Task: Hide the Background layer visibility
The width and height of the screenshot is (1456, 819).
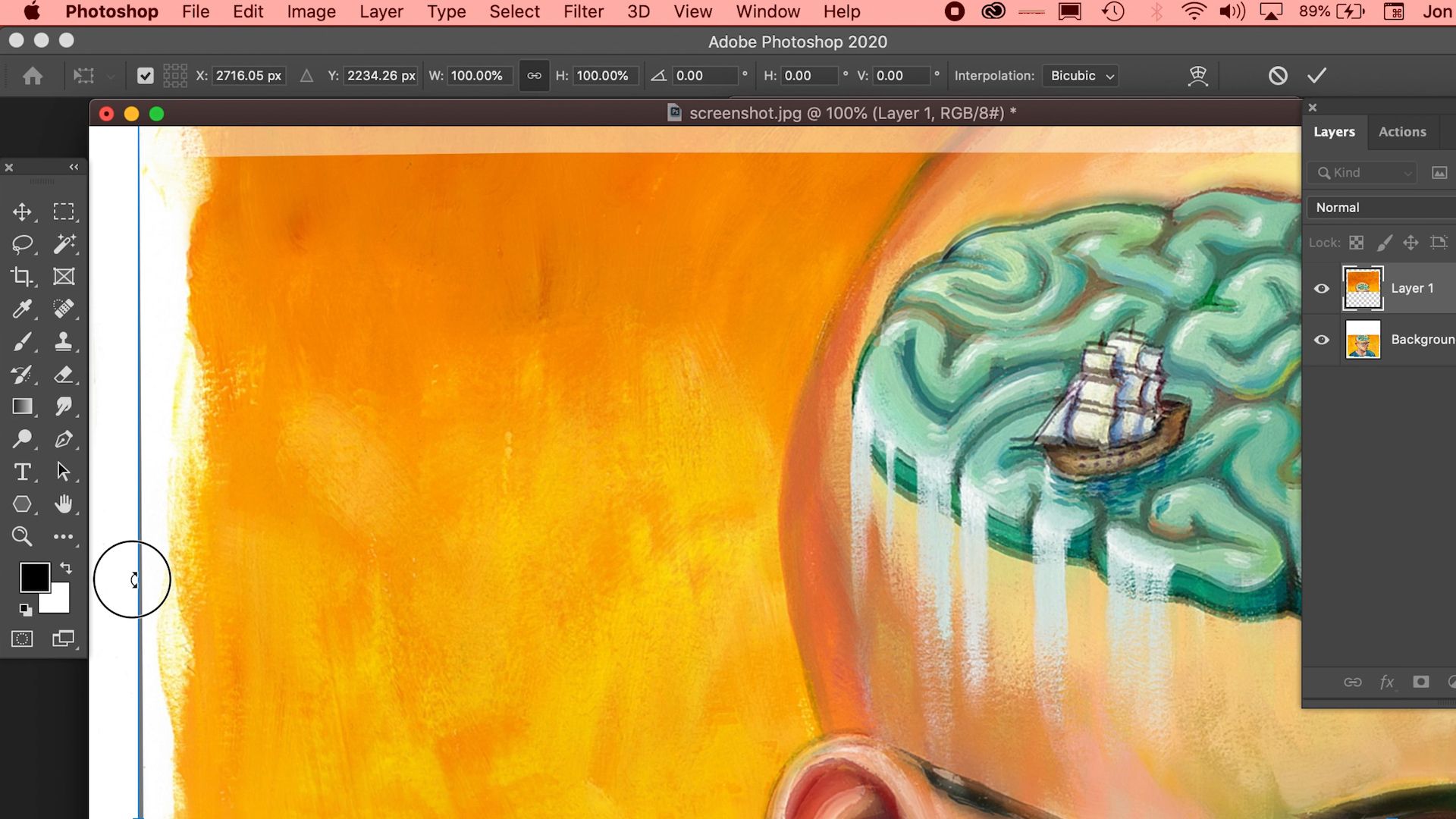Action: tap(1321, 340)
